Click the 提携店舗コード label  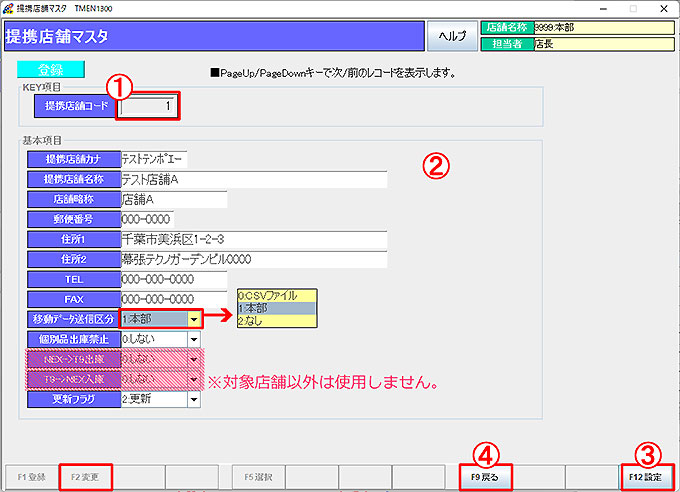[76, 106]
